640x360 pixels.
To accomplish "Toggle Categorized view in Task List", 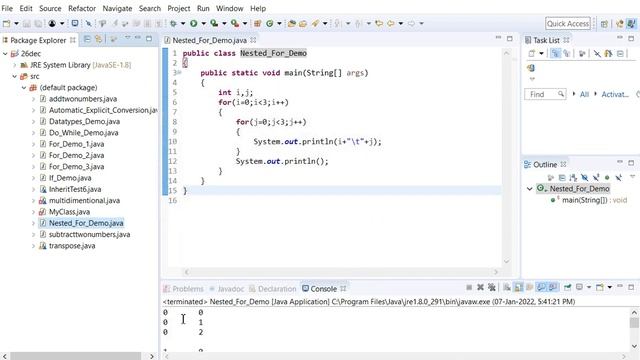I will pos(556,53).
